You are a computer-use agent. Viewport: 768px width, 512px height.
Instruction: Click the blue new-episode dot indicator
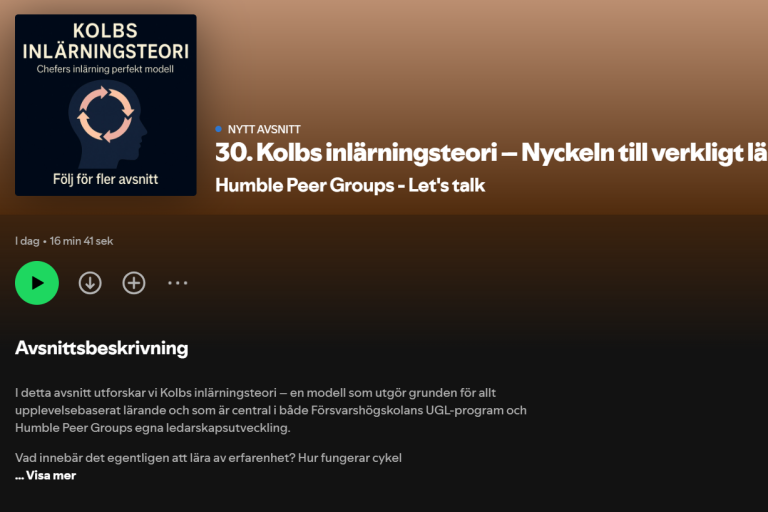point(218,129)
